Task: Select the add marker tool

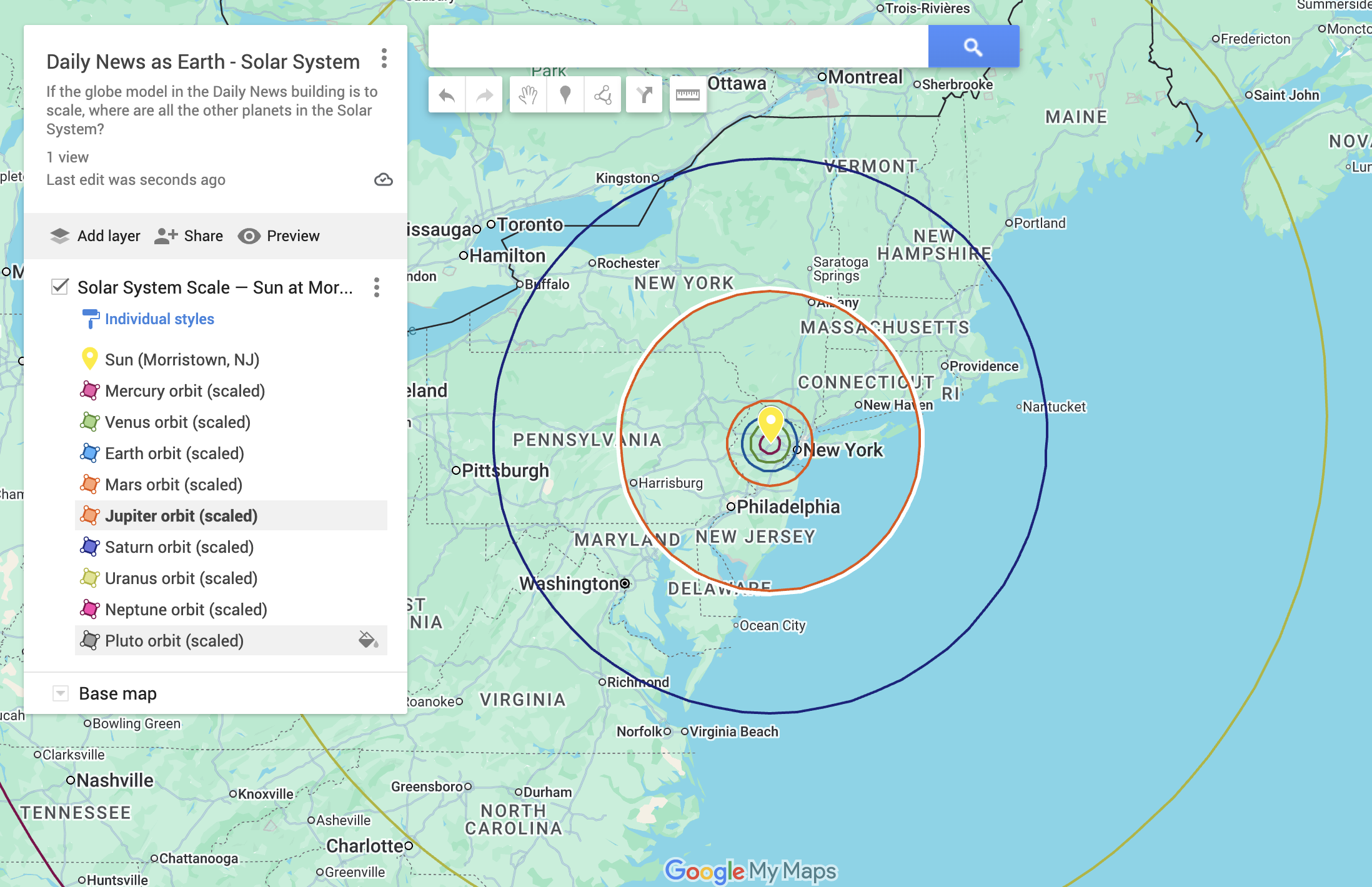Action: [565, 95]
